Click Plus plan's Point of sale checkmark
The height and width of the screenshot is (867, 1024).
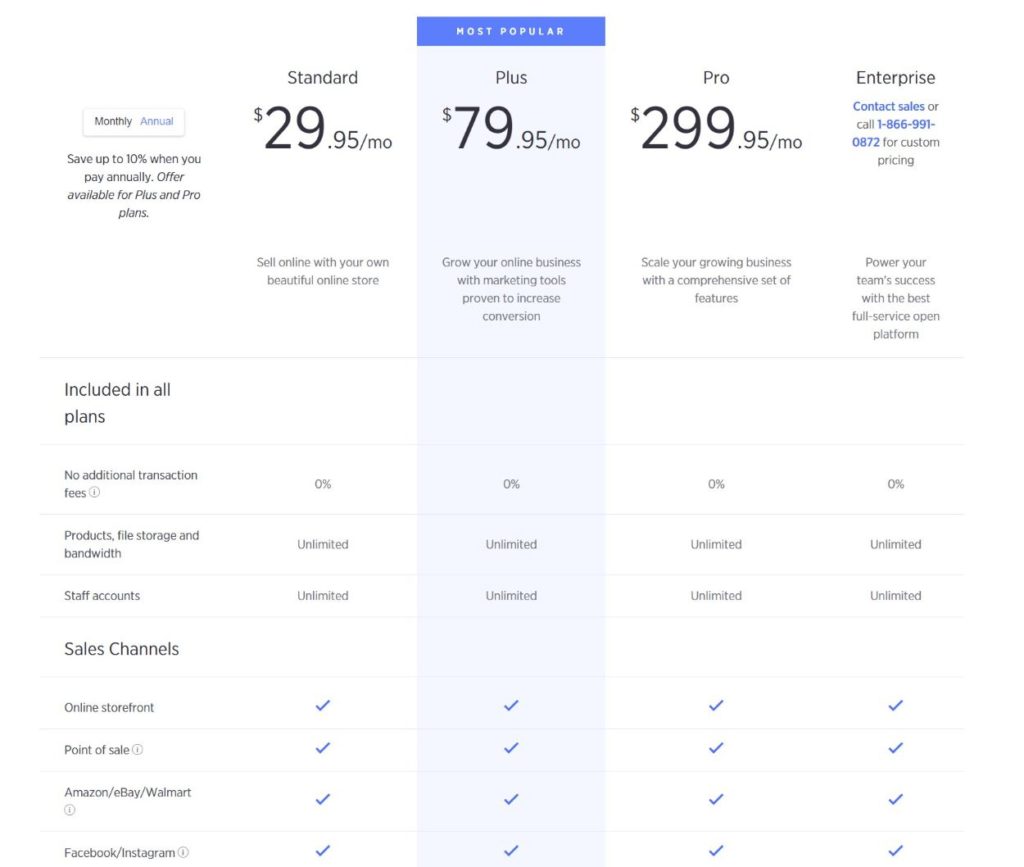511,748
